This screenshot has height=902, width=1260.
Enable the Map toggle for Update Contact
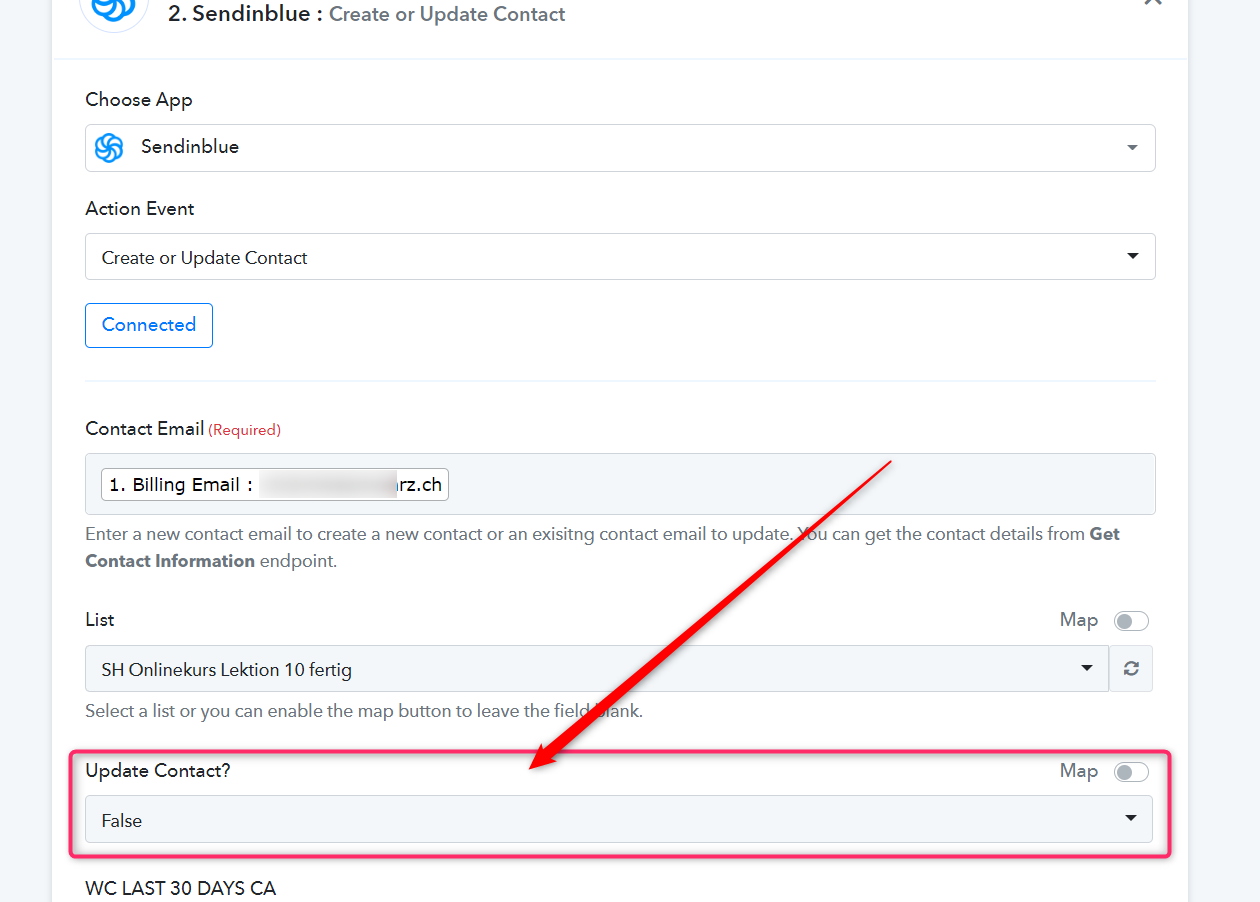pyautogui.click(x=1131, y=772)
